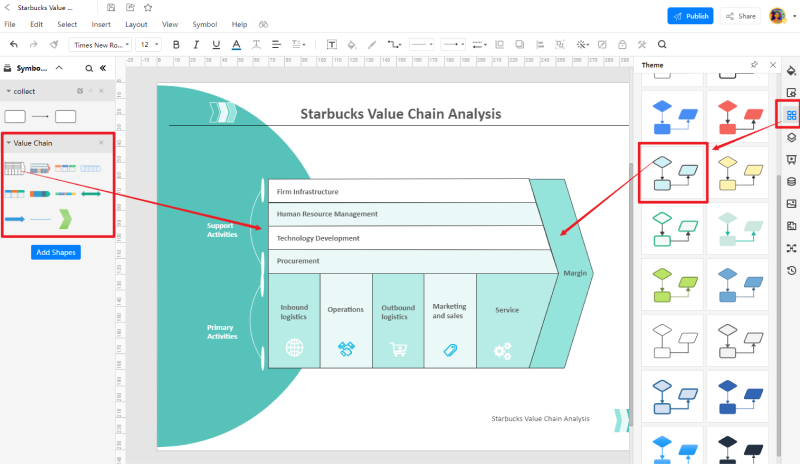Select the green double-headed arrow shape
Screen dimensions: 800x464
tap(91, 193)
